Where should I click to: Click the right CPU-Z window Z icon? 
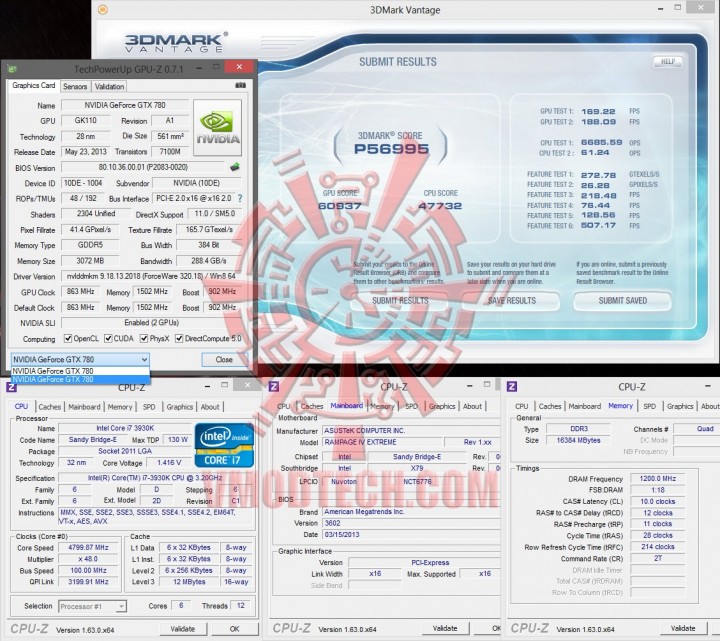512,387
